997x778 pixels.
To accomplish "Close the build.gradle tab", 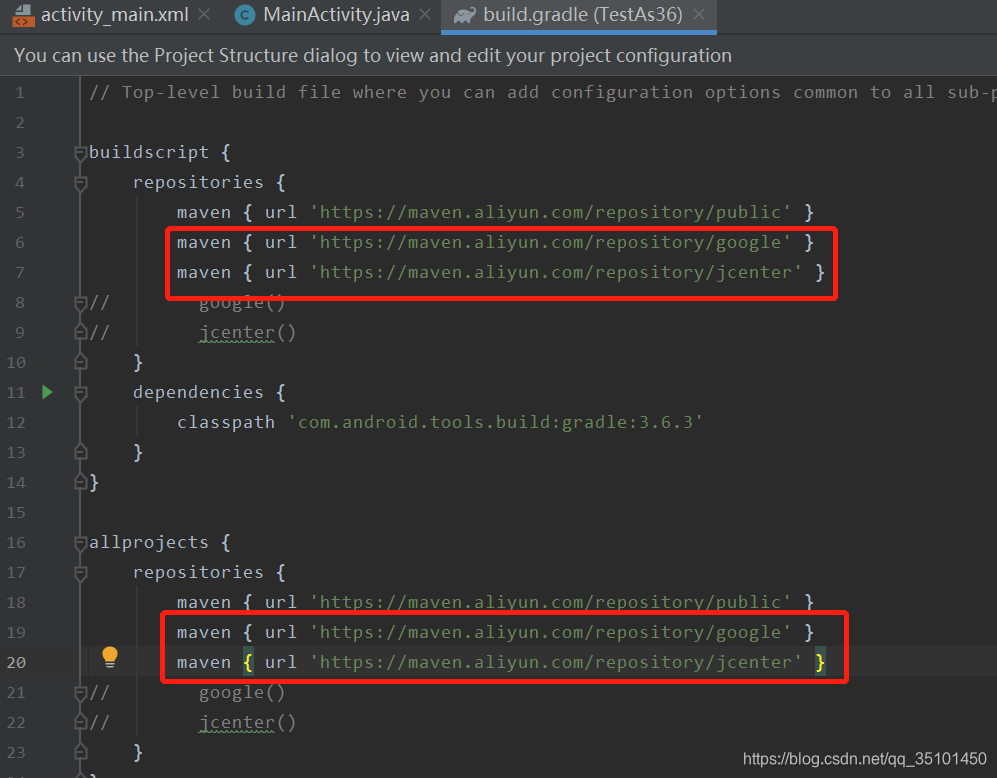I will point(697,16).
